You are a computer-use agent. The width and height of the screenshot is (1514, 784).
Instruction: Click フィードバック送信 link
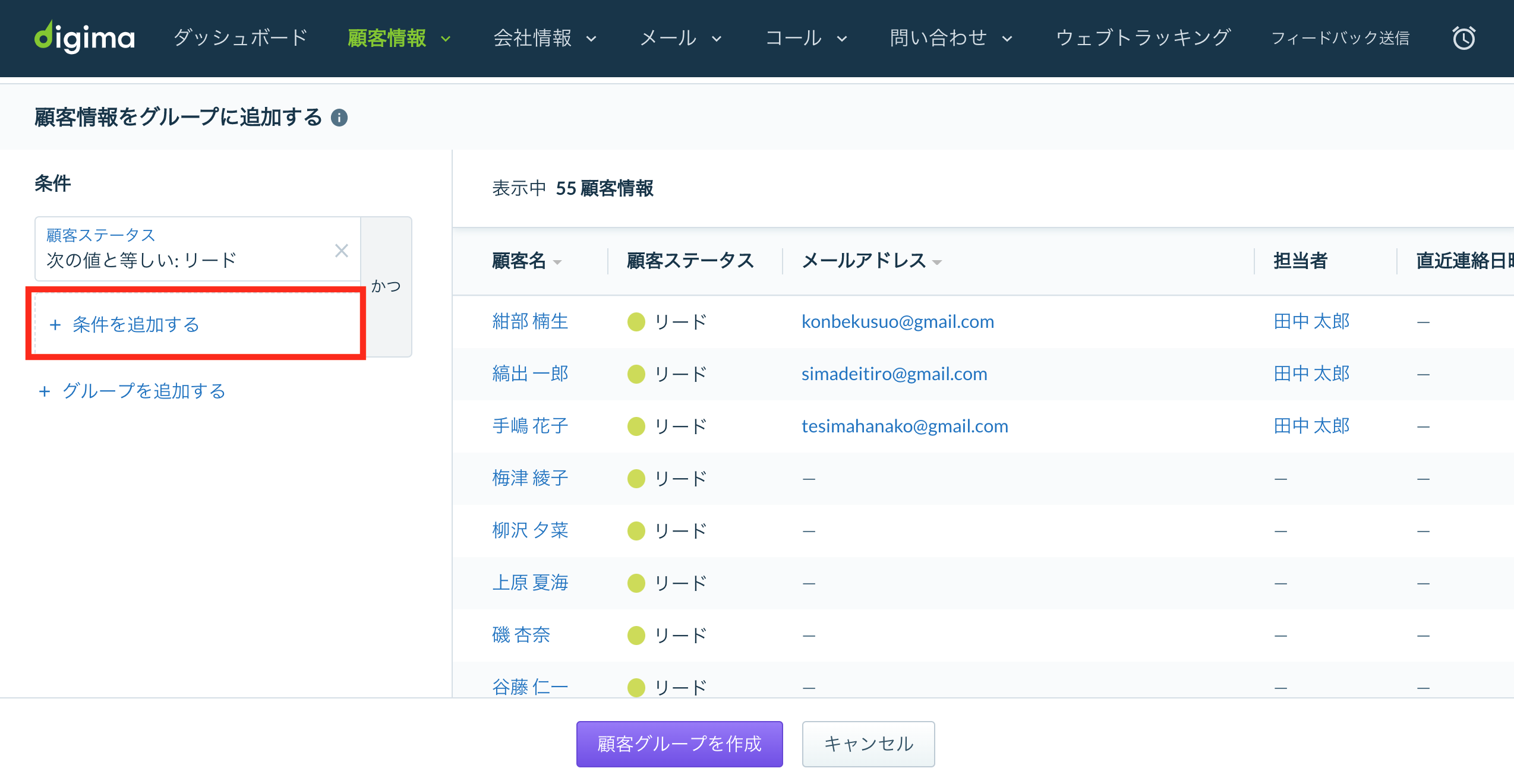(x=1340, y=38)
